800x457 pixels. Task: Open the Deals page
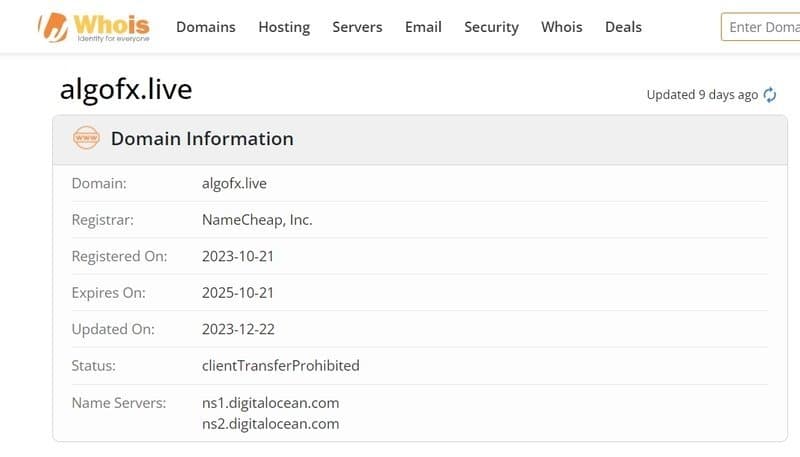[623, 27]
